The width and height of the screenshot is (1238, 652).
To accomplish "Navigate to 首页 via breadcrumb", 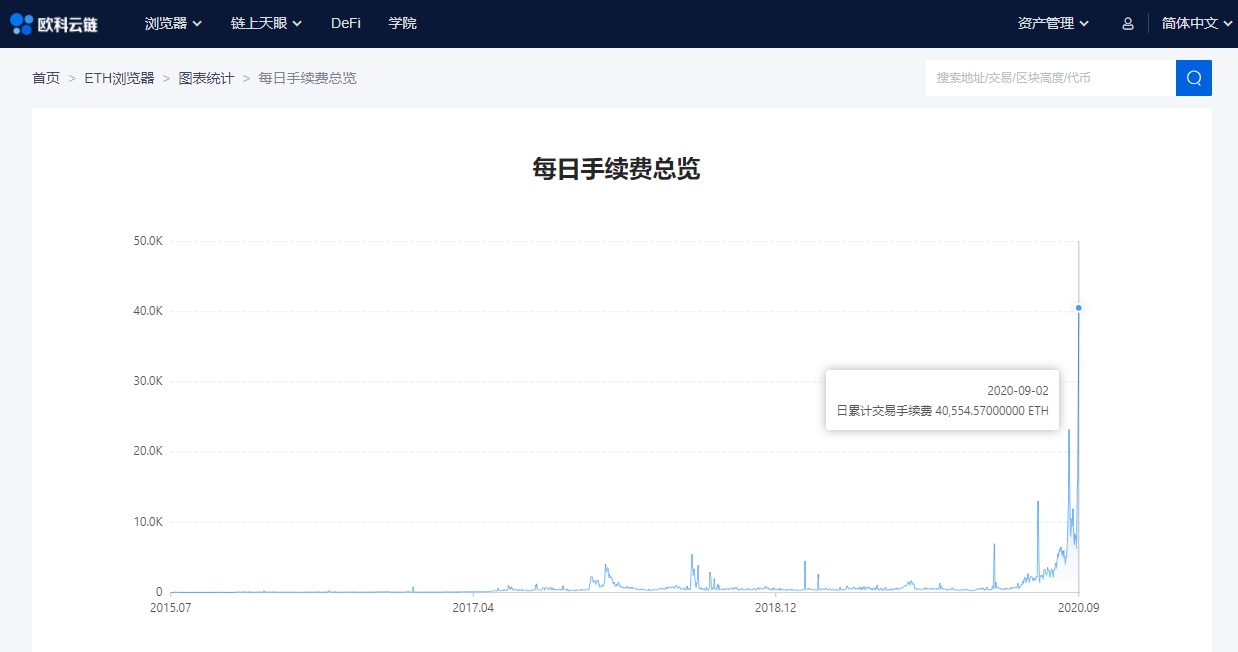I will (46, 77).
